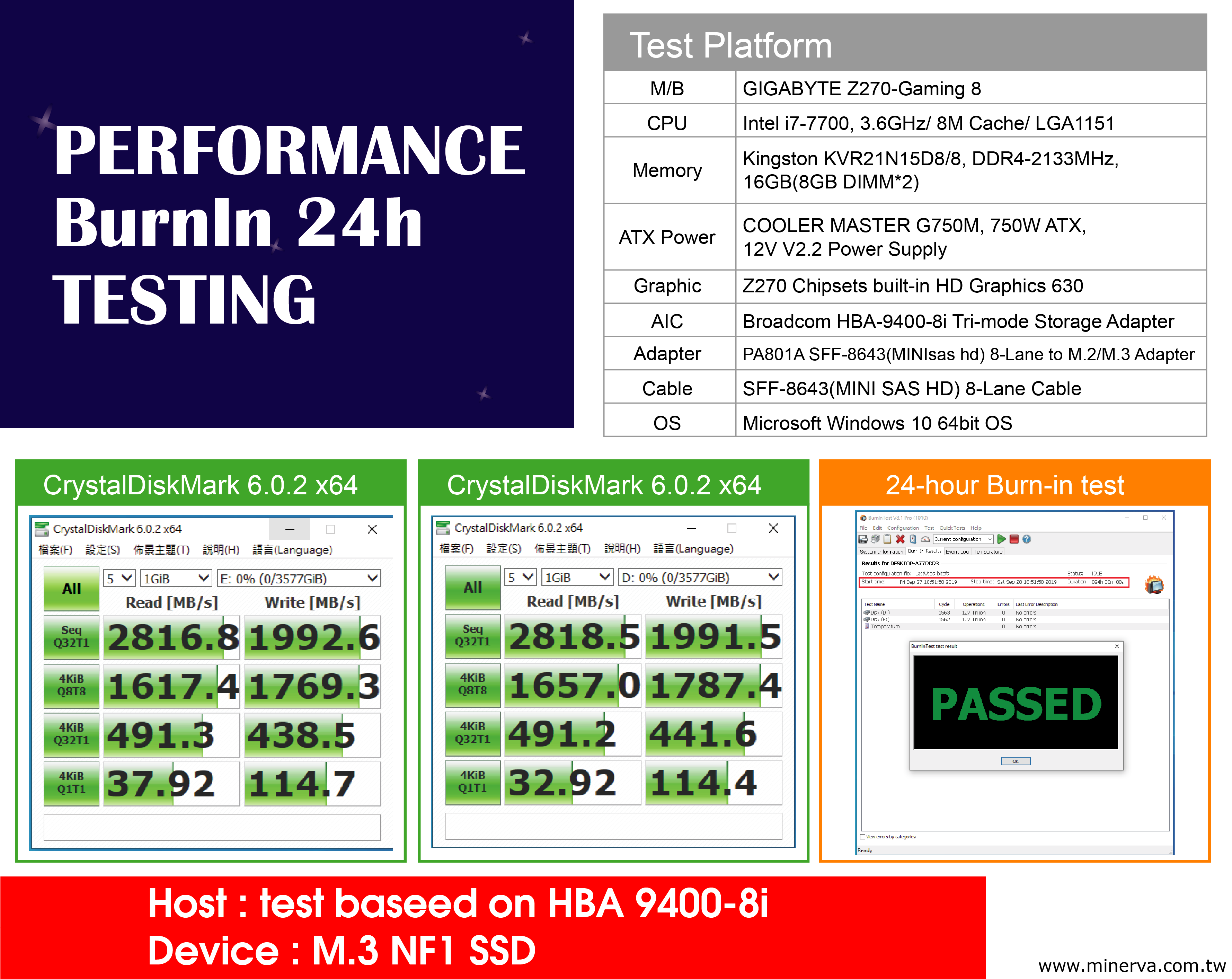Click the clipboard icon in BurnInTest toolbar

(x=887, y=539)
